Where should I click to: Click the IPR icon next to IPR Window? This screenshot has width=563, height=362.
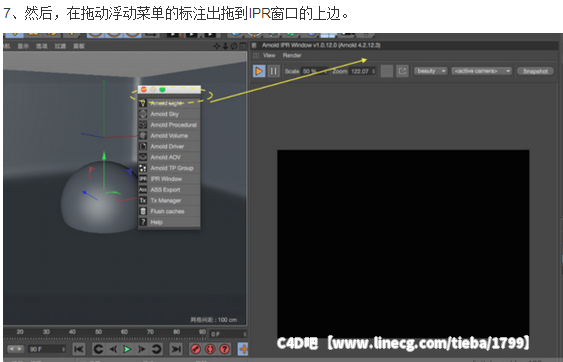(x=143, y=178)
